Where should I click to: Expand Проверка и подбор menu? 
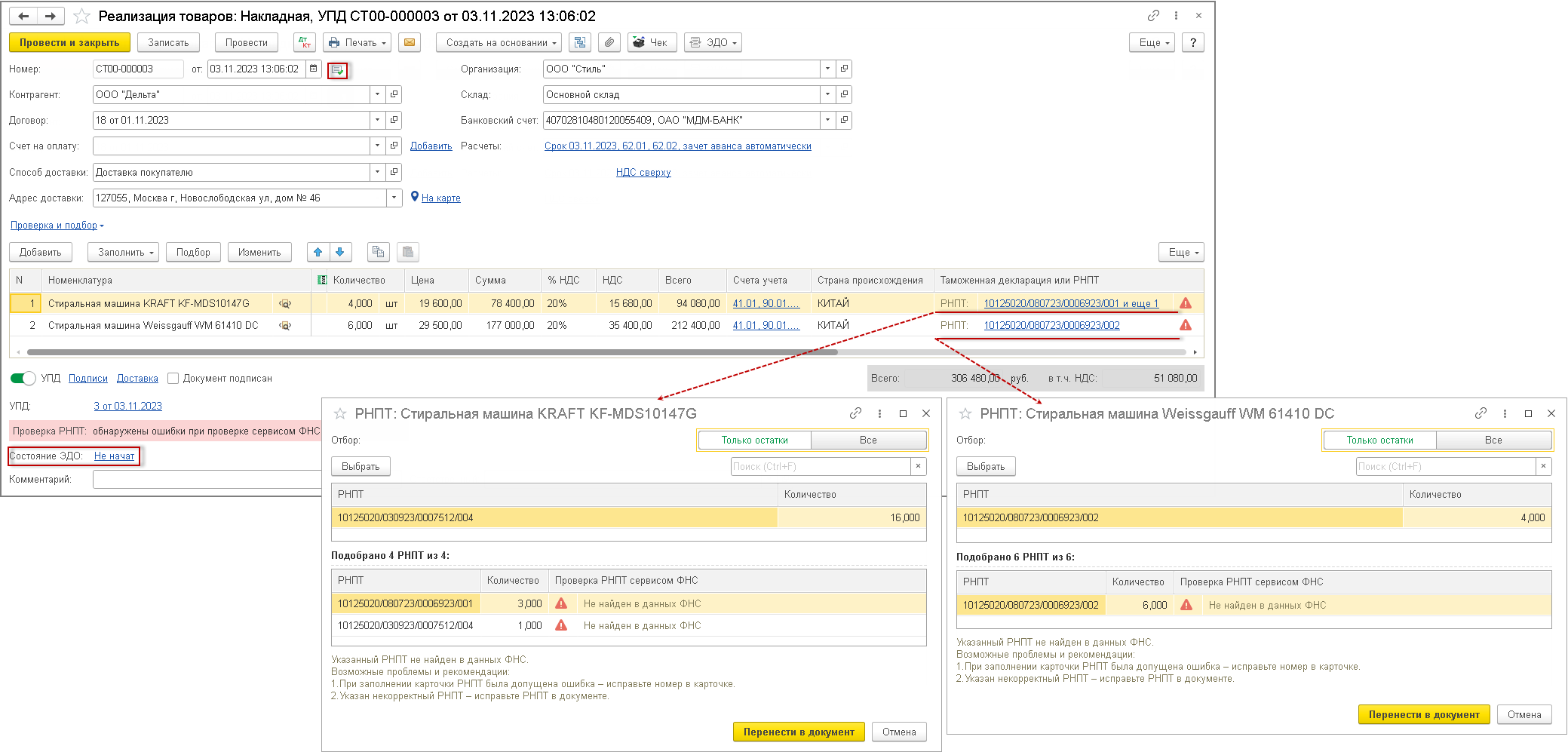57,225
